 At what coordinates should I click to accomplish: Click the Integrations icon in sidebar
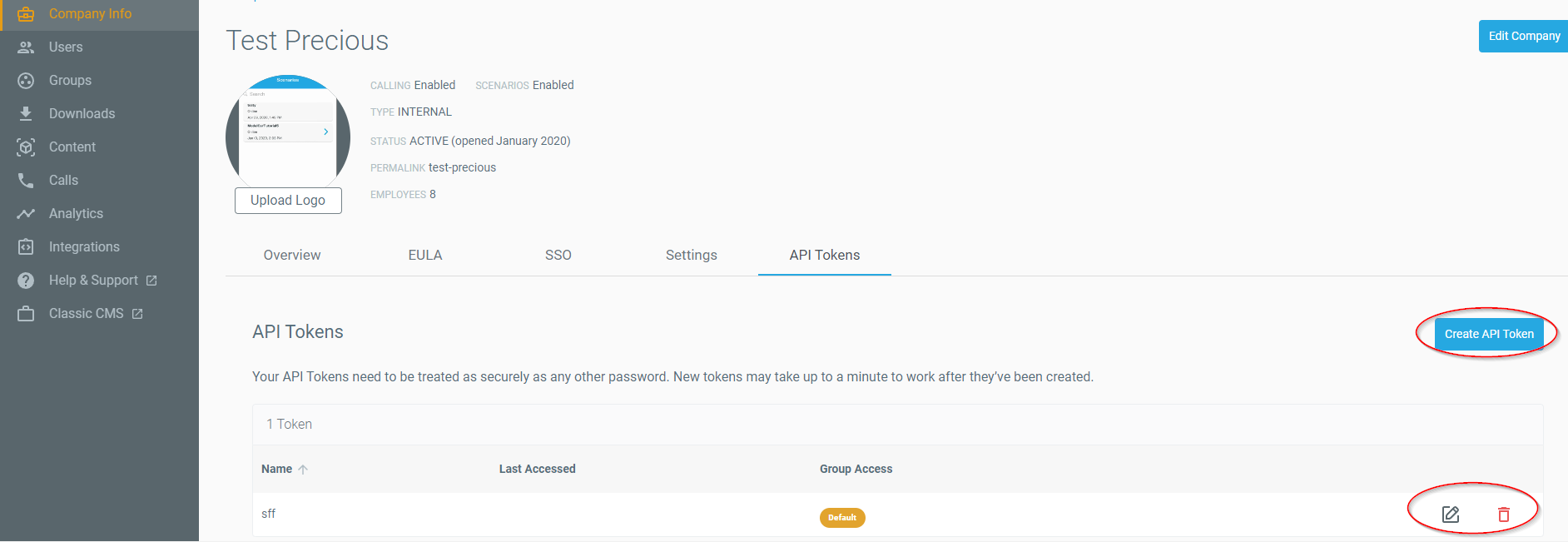tap(26, 247)
